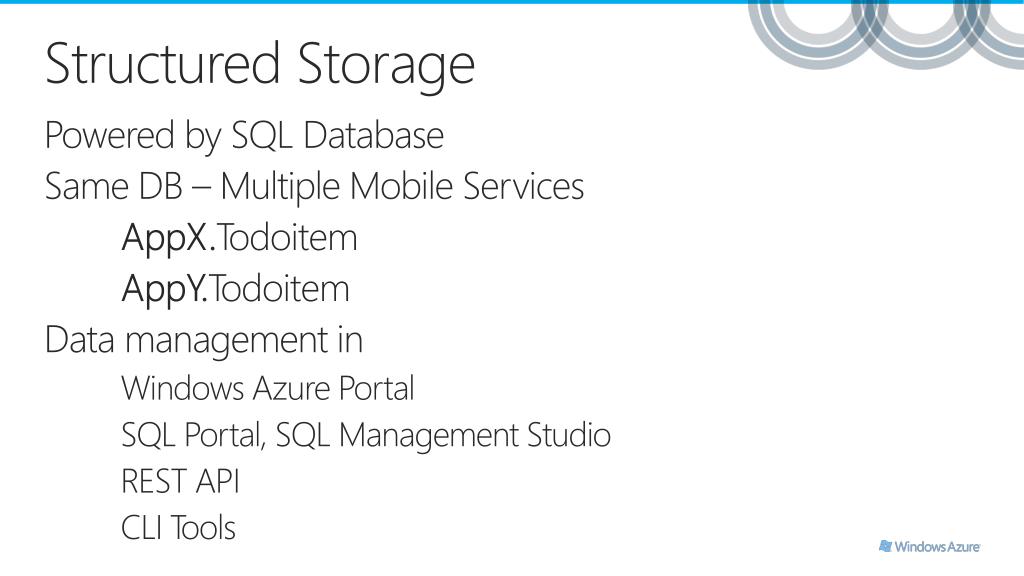
Task: Select the Structured Storage title
Action: 260,64
